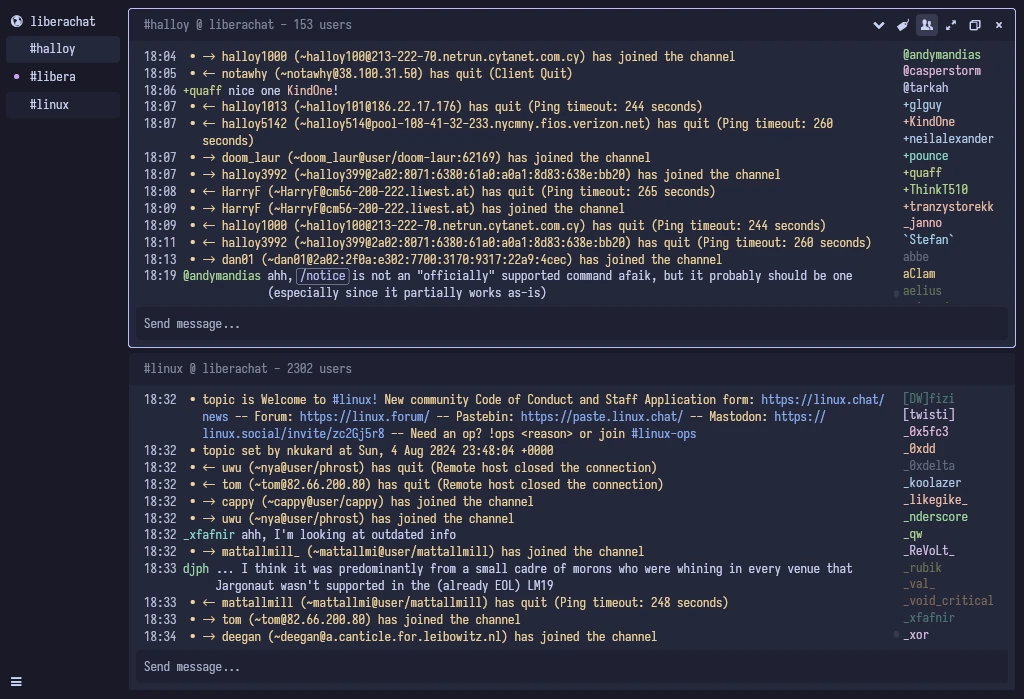1024x699 pixels.
Task: Maximize the #halloy pane with arrows icon
Action: [x=951, y=25]
